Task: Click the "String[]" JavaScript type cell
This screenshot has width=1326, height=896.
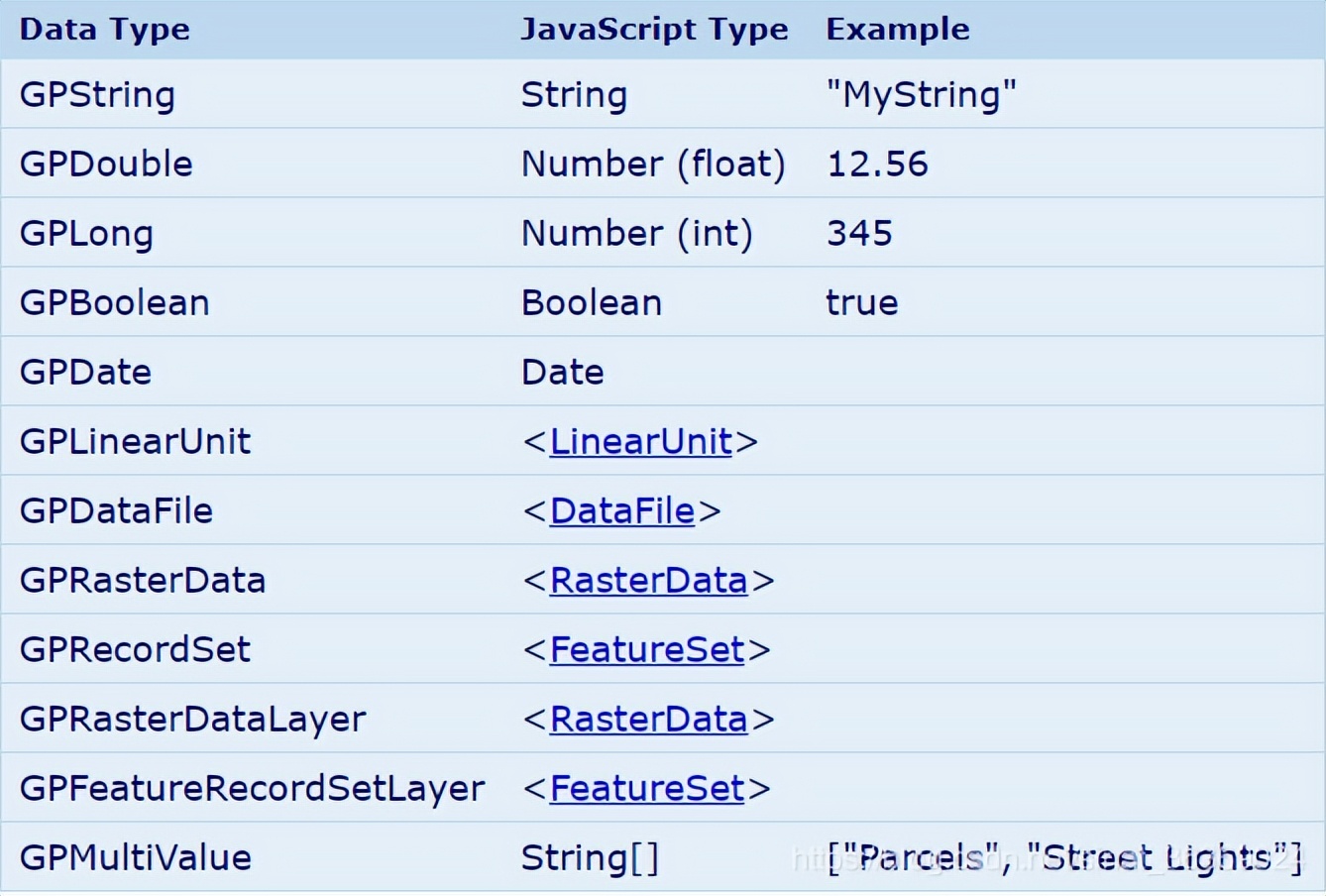Action: [x=590, y=857]
